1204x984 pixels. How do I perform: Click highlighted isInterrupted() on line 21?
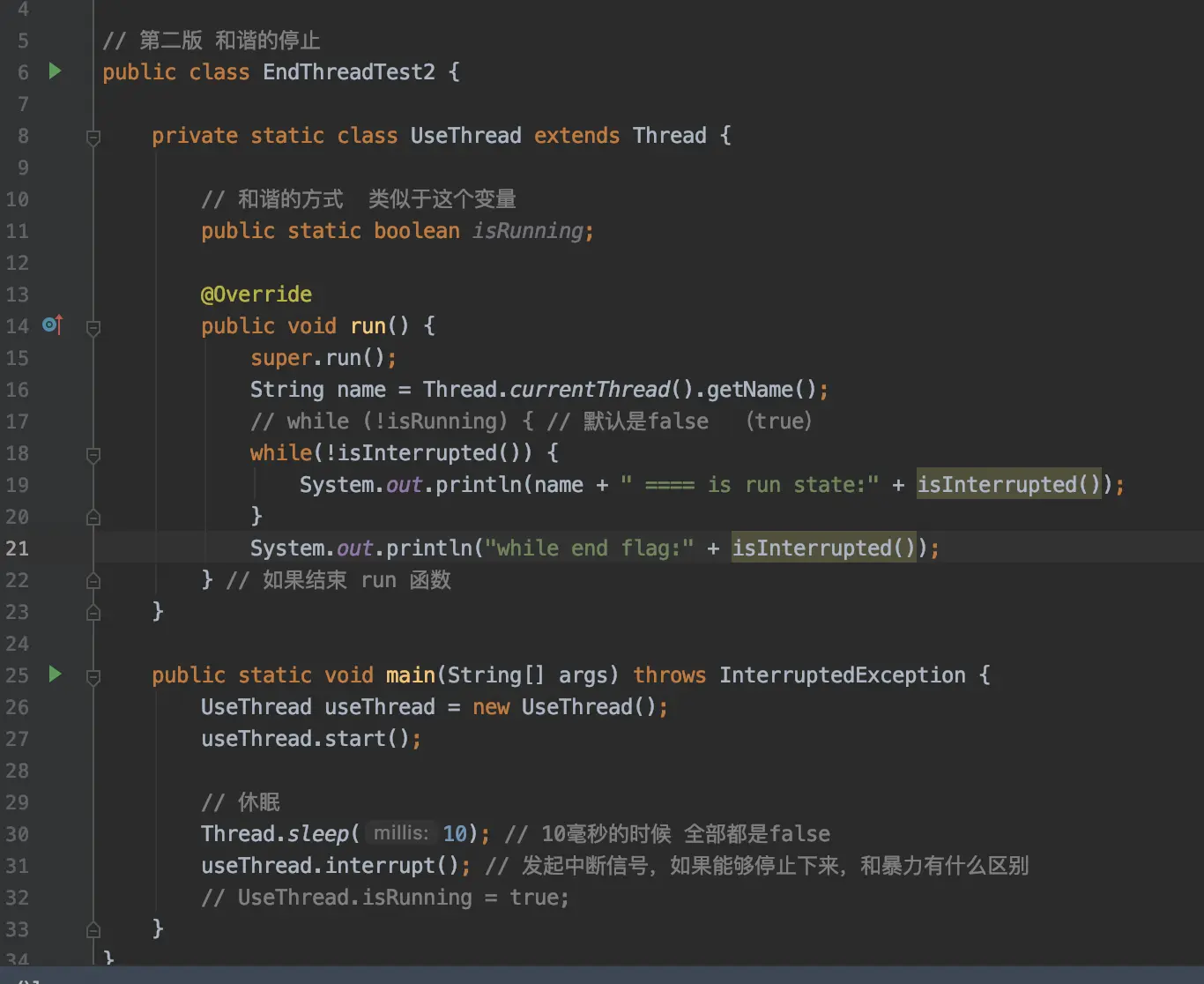[823, 548]
